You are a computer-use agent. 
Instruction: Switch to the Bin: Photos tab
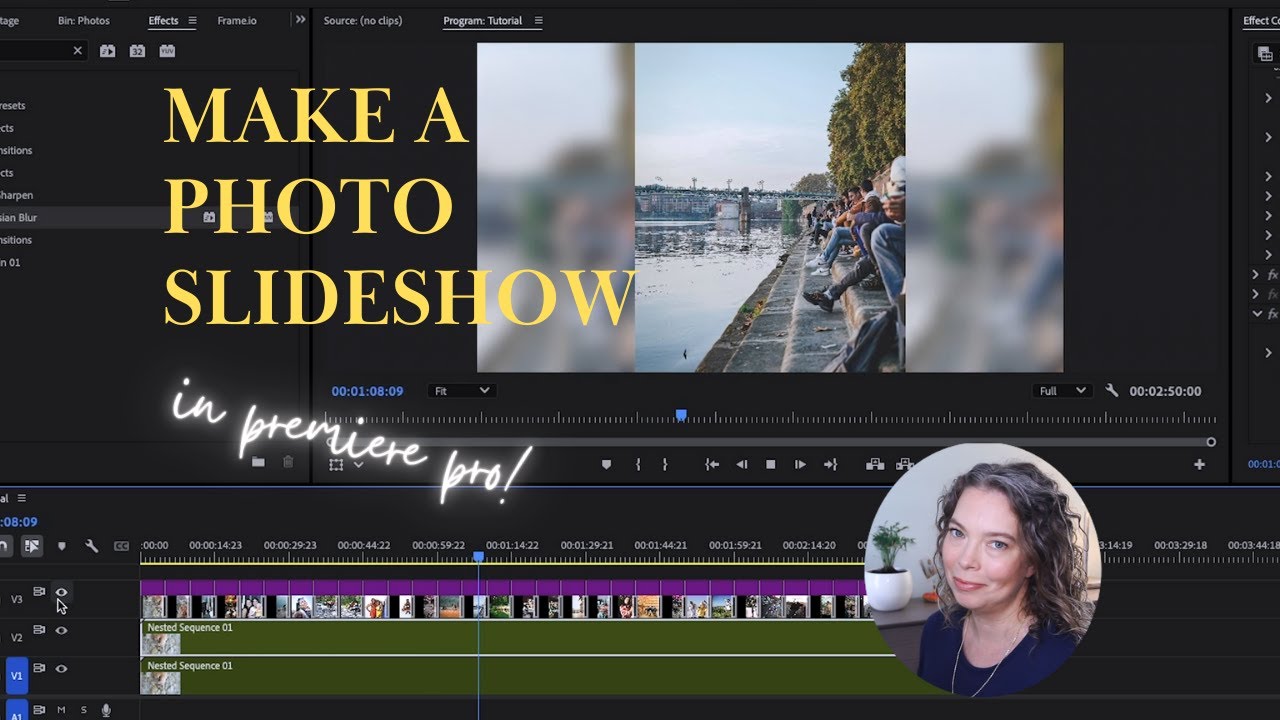[84, 21]
